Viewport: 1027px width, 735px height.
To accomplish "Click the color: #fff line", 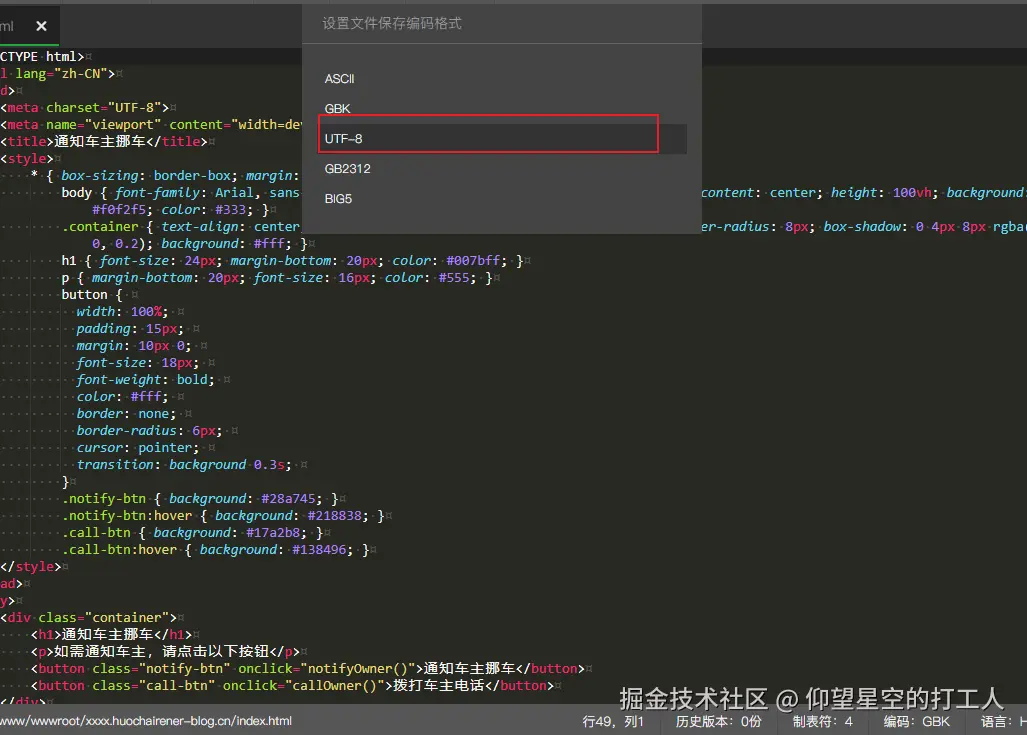I will pos(122,397).
